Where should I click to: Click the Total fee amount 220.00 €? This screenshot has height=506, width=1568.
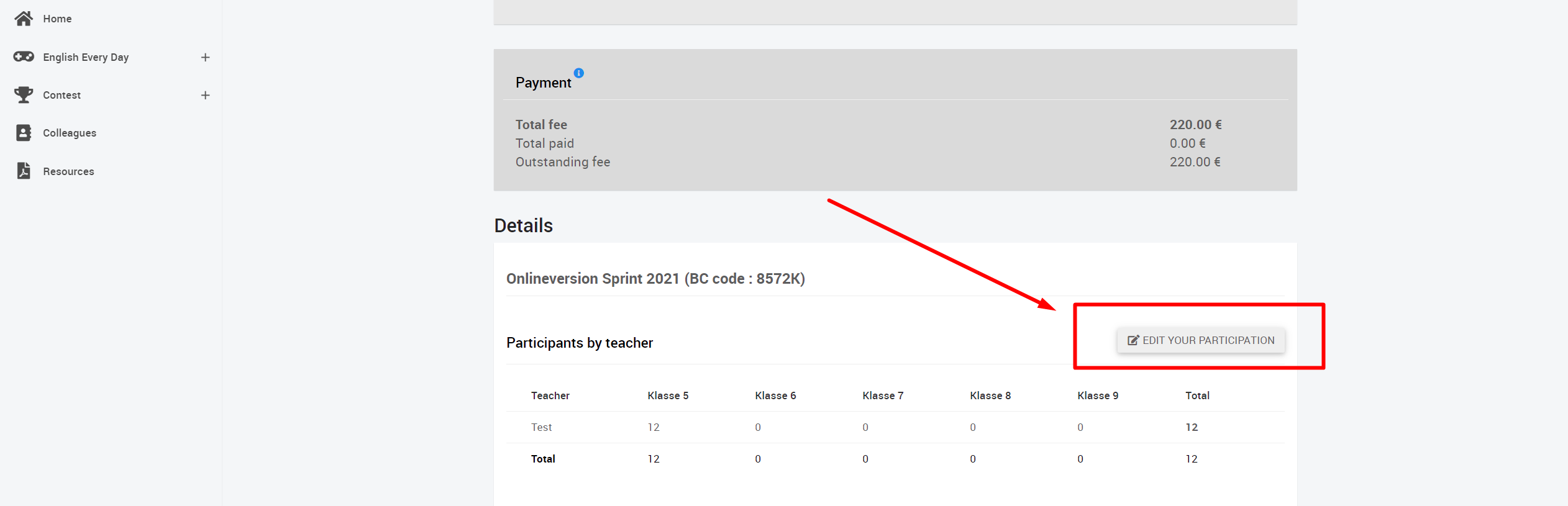[x=1196, y=125]
